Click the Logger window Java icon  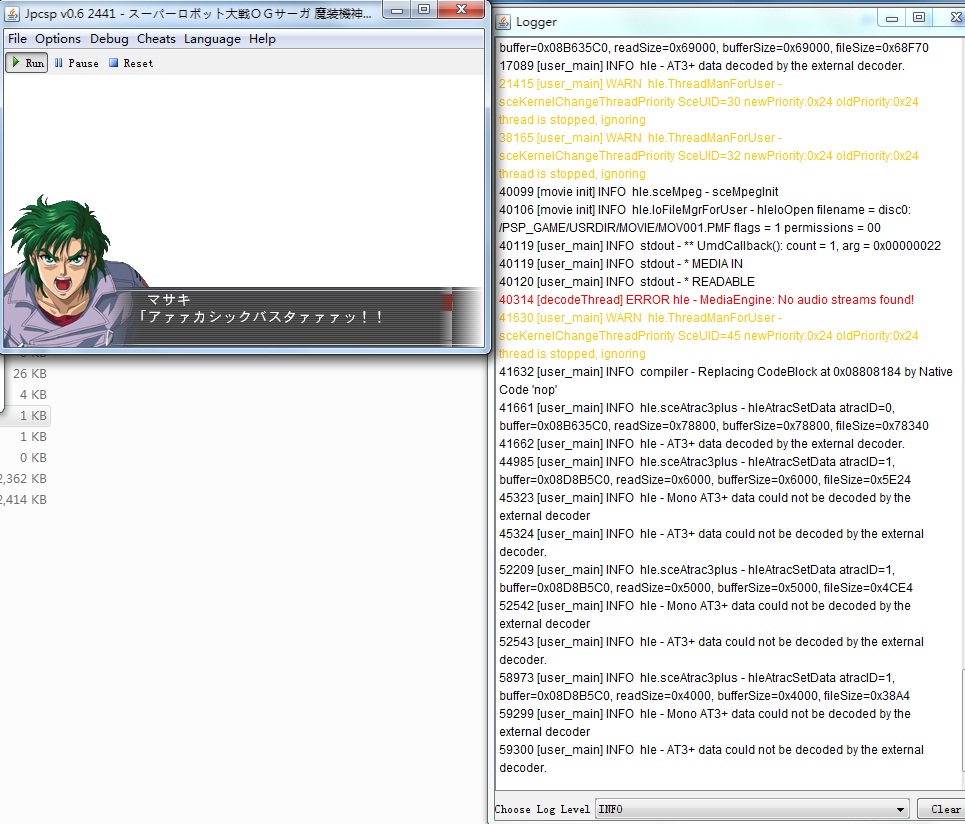tap(504, 21)
